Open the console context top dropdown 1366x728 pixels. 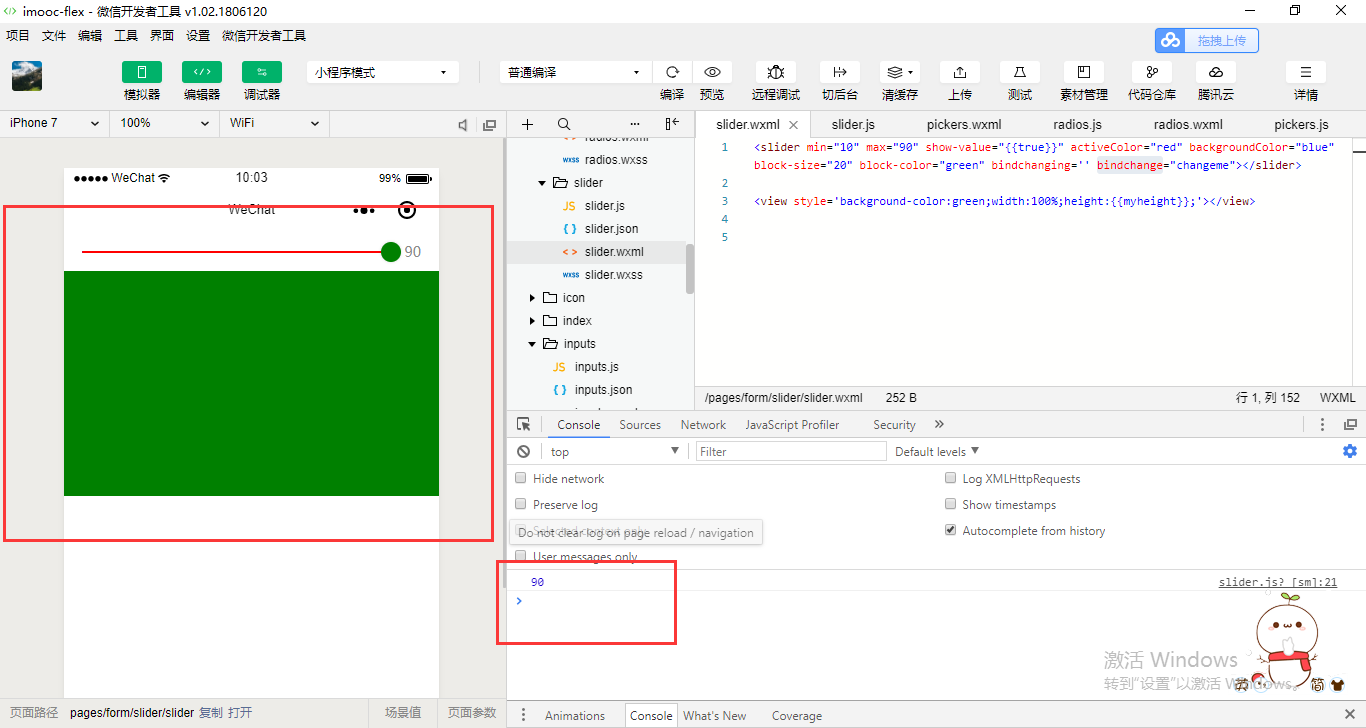point(613,452)
